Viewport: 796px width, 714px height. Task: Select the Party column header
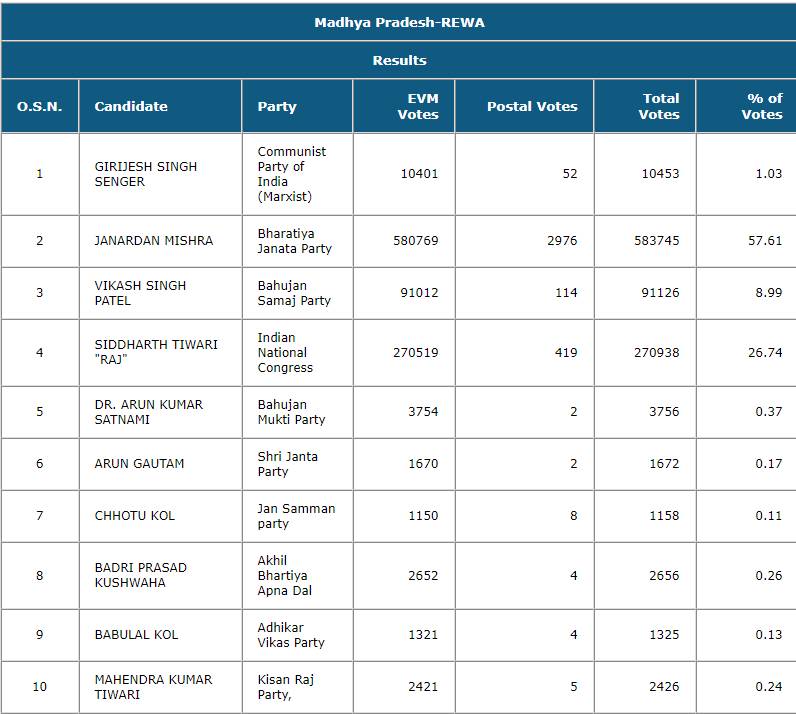click(x=277, y=106)
